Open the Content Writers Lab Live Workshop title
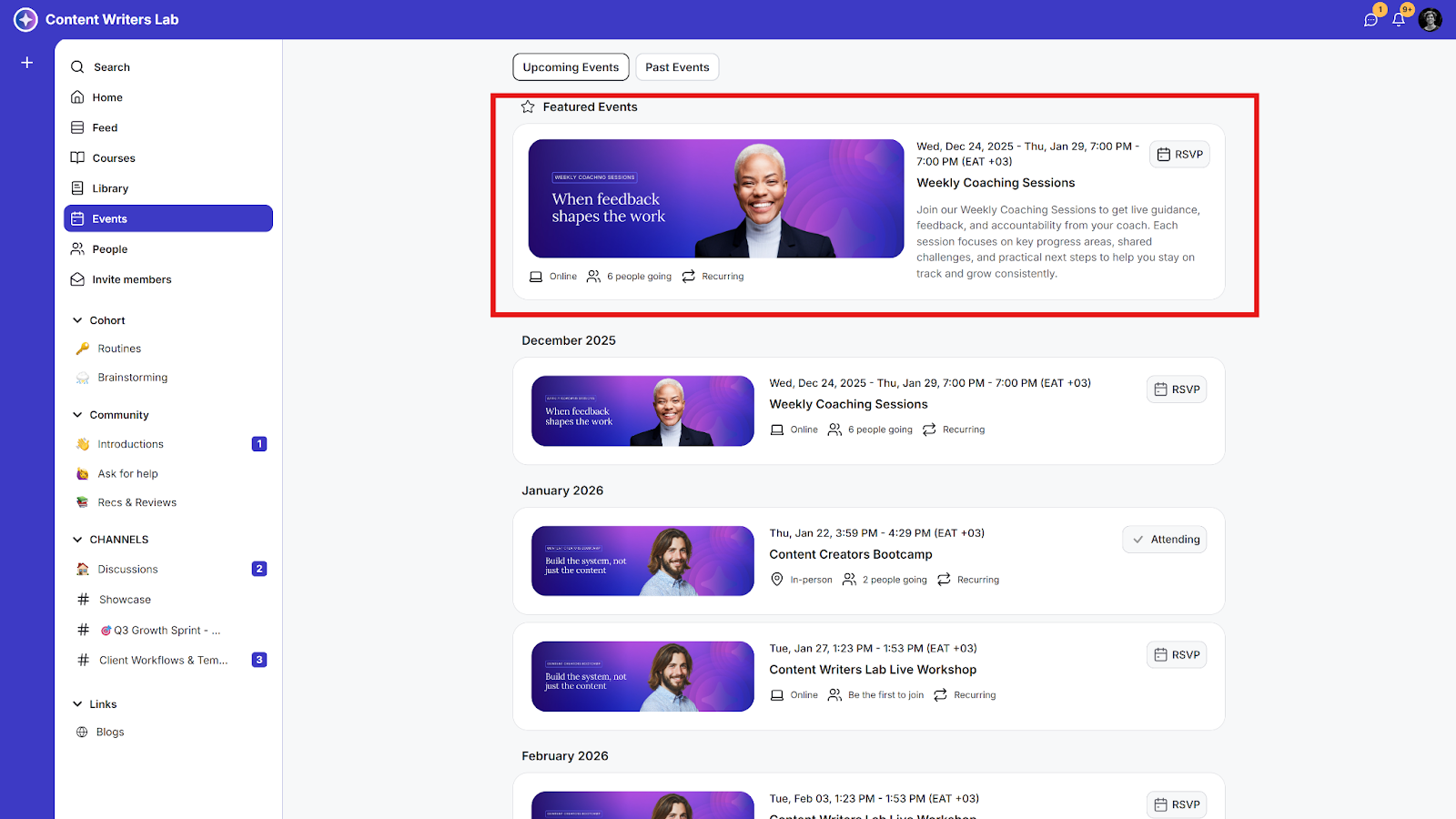The height and width of the screenshot is (819, 1456). 873,670
